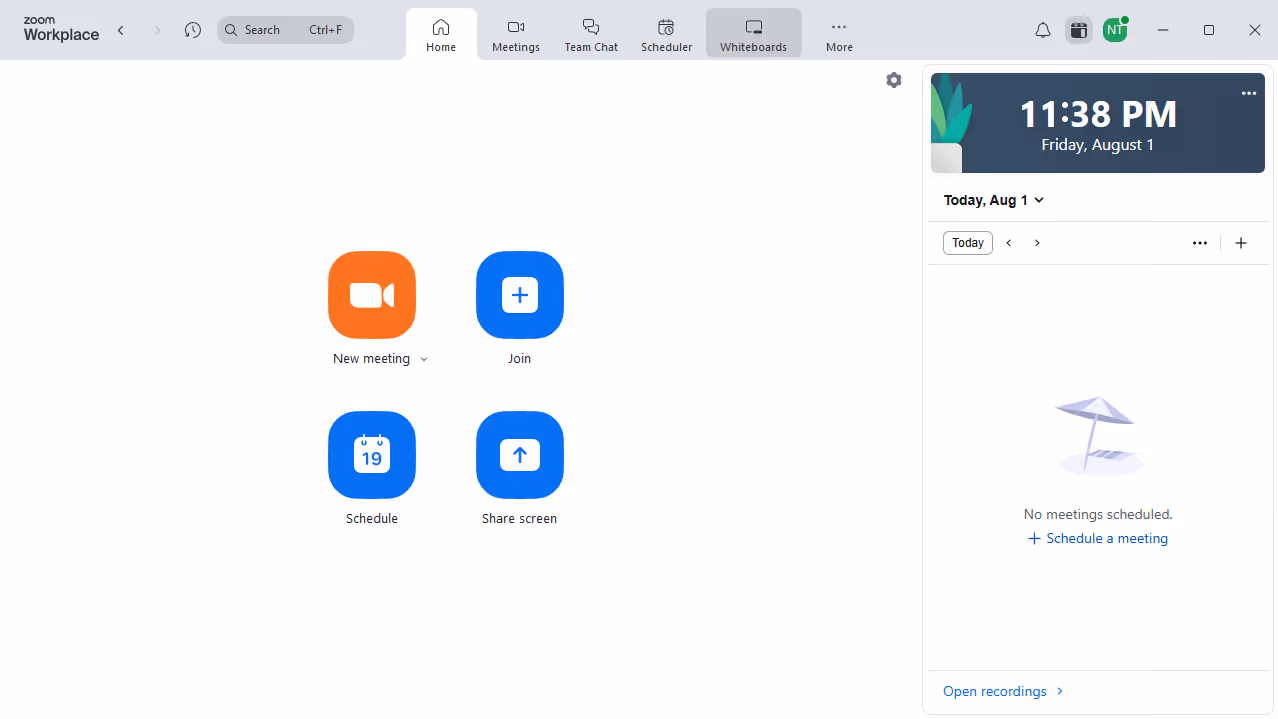
Task: Start a New meeting
Action: coord(371,295)
